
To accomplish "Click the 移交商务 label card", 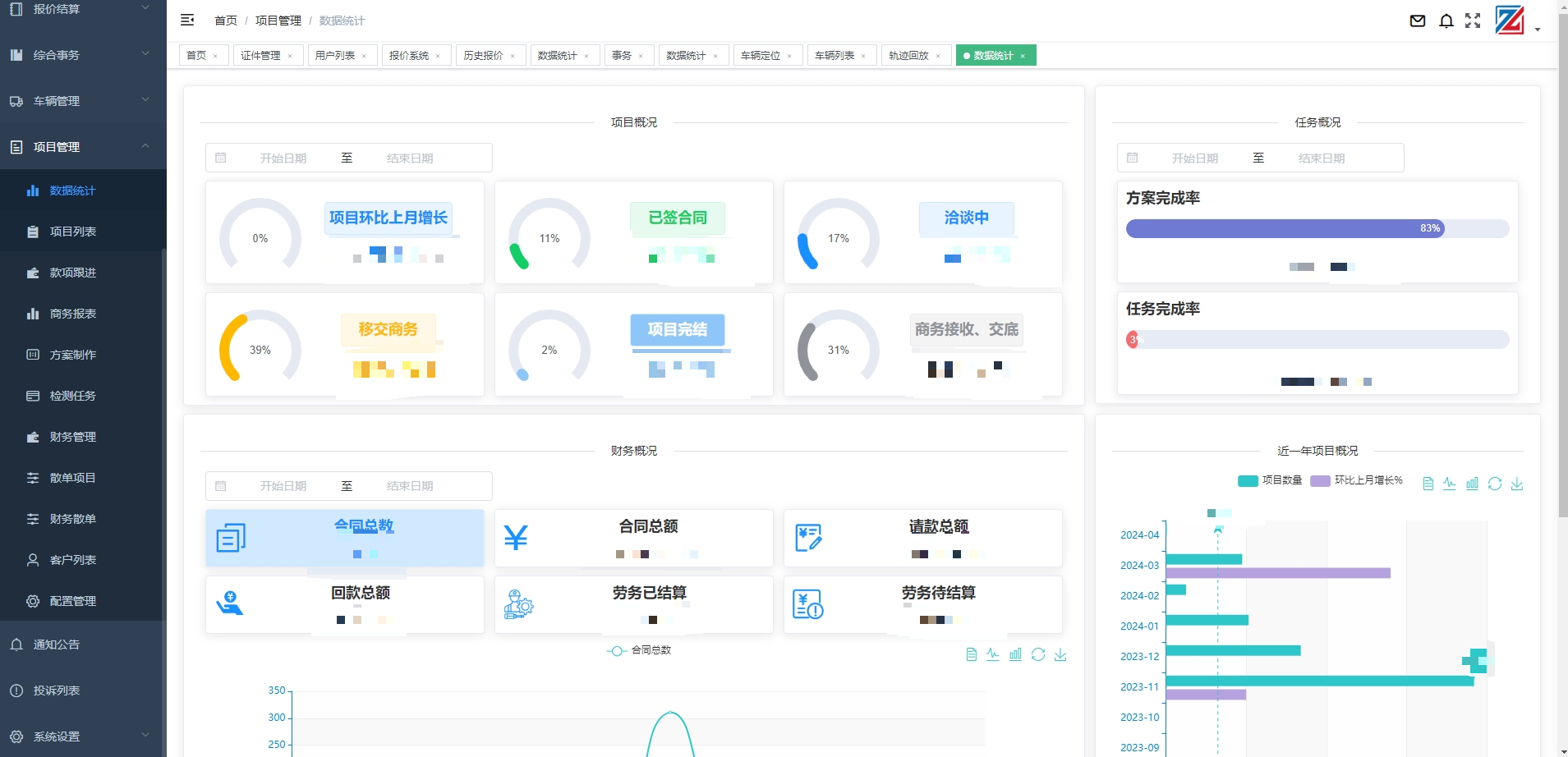I will (389, 329).
